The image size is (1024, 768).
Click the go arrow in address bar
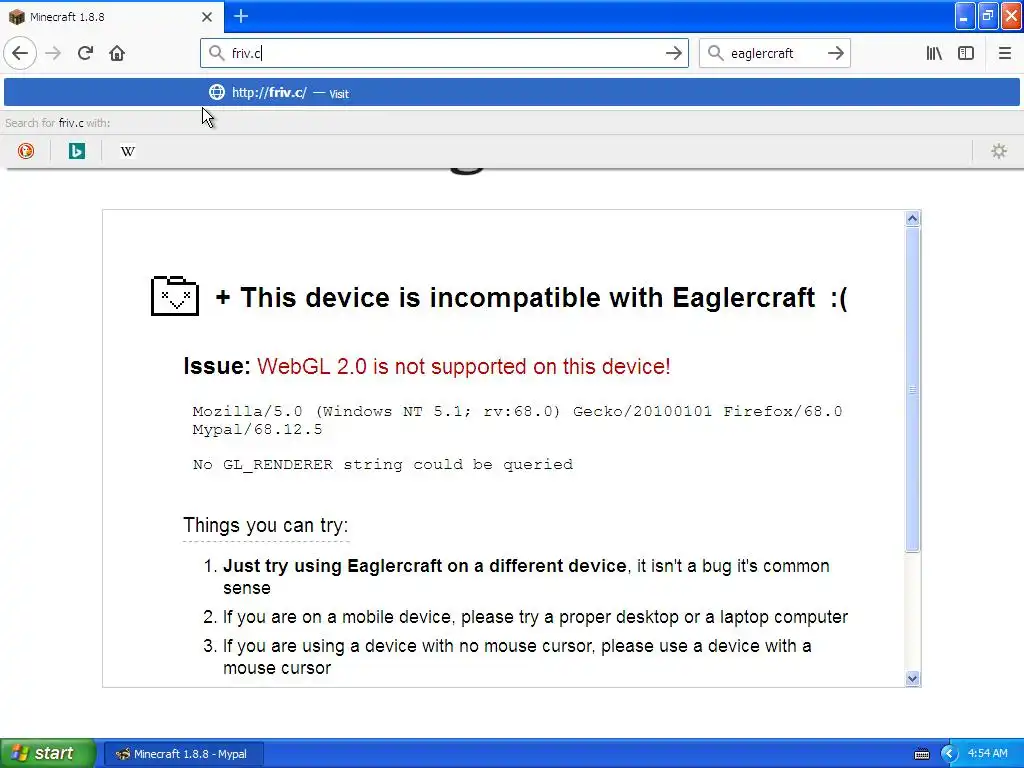(673, 53)
